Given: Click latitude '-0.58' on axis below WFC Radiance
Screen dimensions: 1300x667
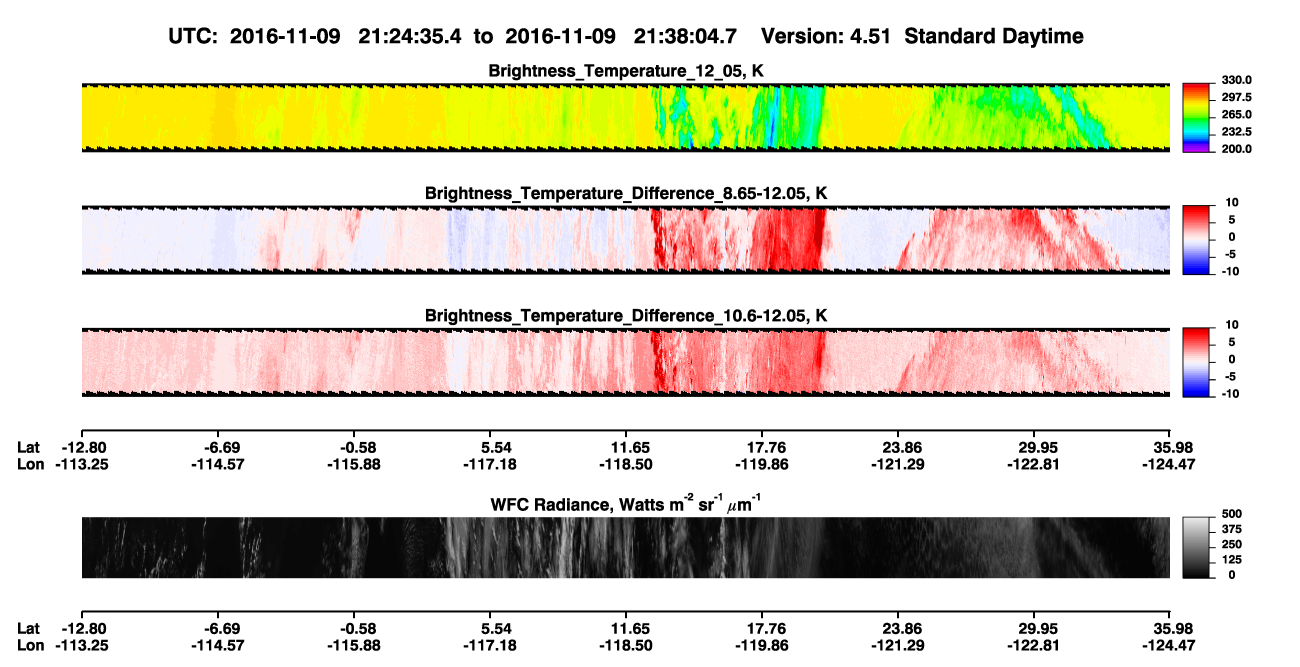Looking at the screenshot, I should [x=353, y=628].
